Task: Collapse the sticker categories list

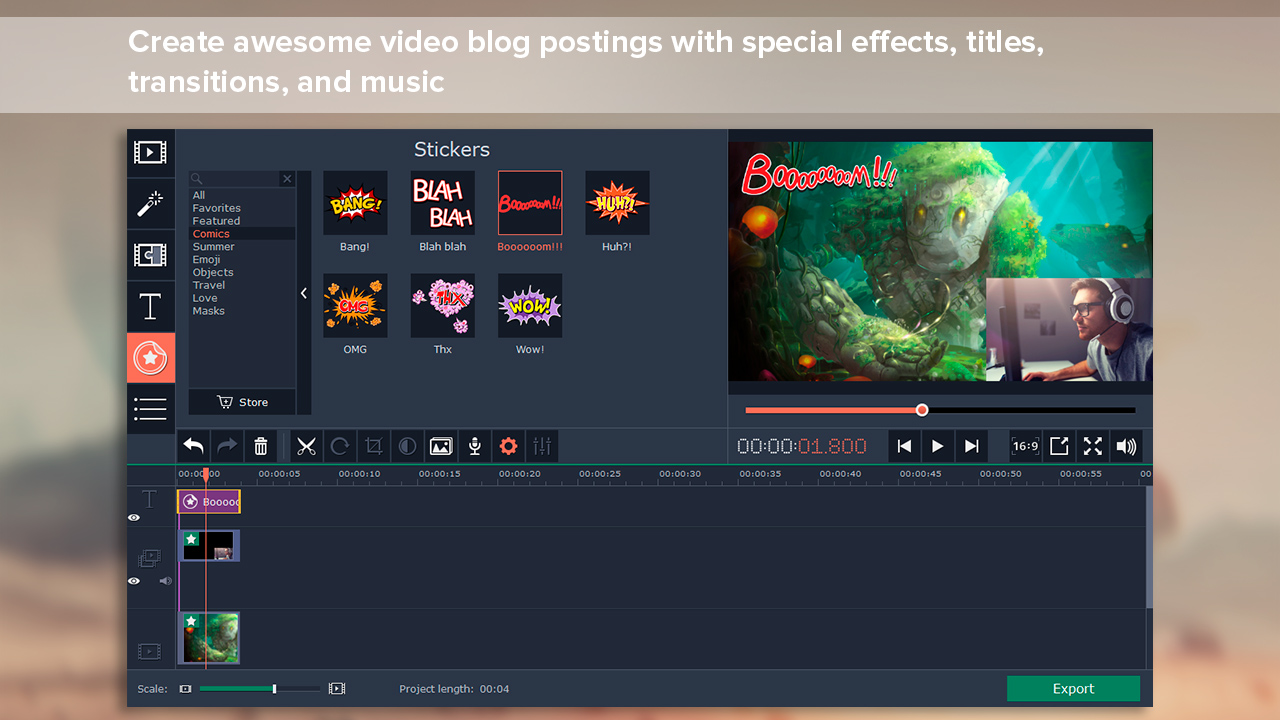Action: tap(304, 293)
